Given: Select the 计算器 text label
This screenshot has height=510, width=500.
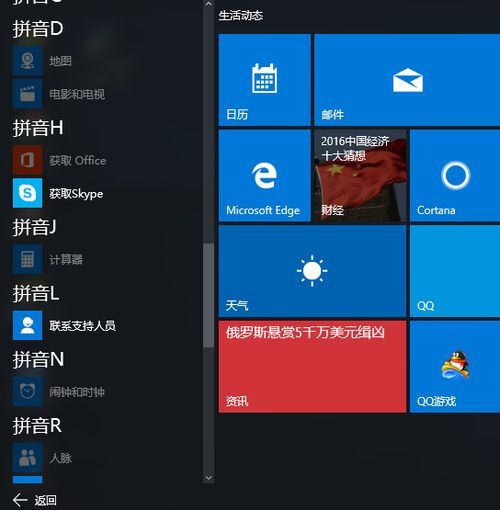Looking at the screenshot, I should pos(66,260).
